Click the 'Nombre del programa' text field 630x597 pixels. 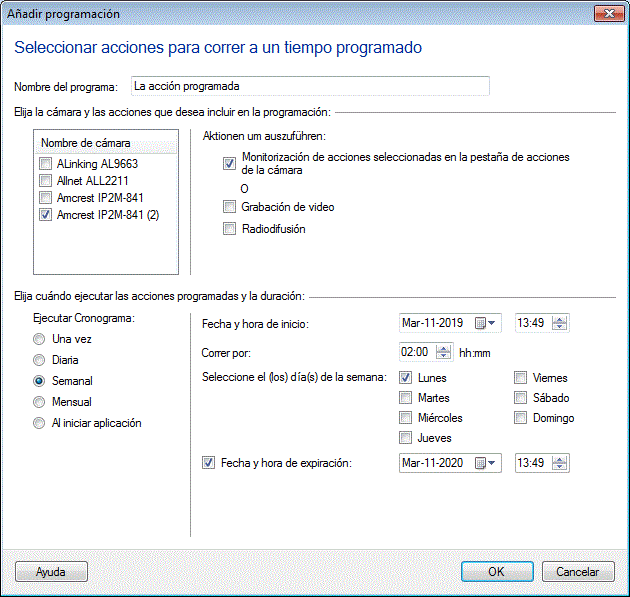[310, 86]
